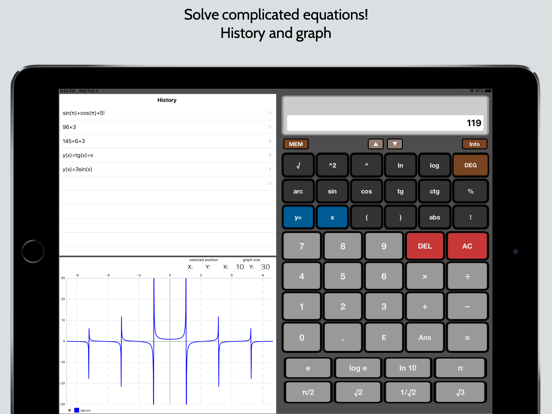
Task: Tap the digit 2 key
Action: click(x=343, y=307)
